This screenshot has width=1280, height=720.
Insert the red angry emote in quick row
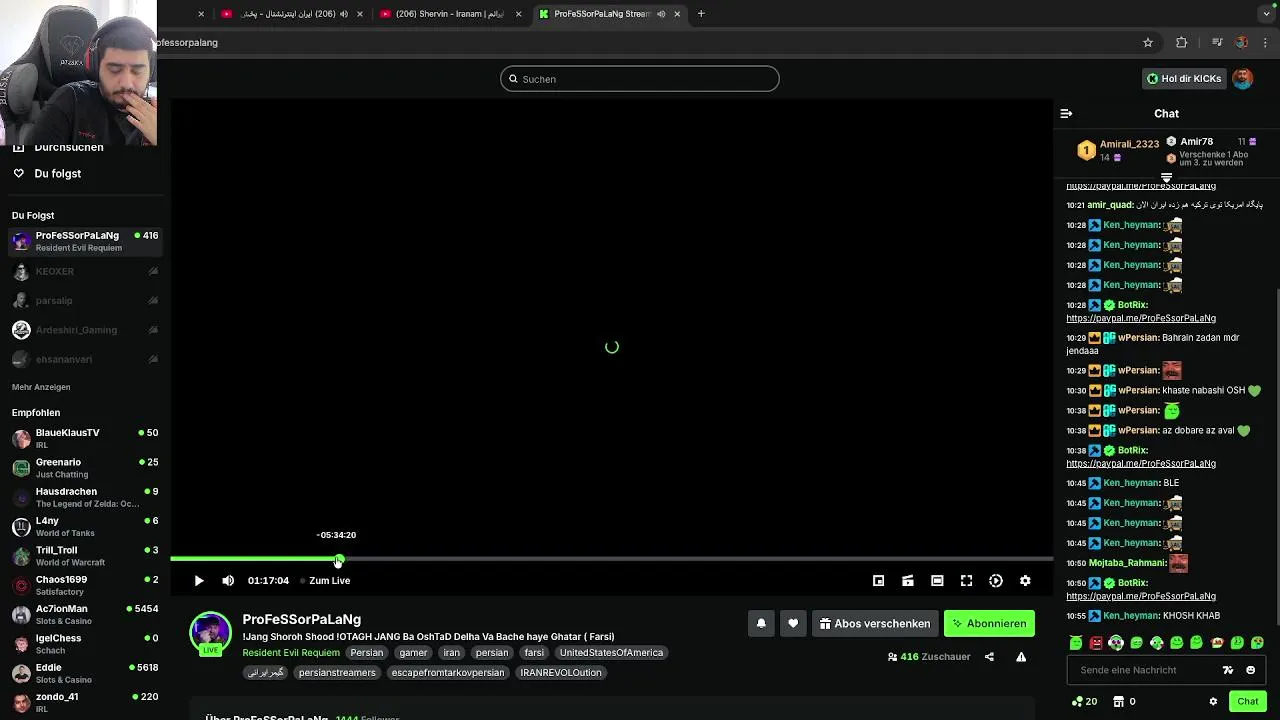coord(1096,643)
